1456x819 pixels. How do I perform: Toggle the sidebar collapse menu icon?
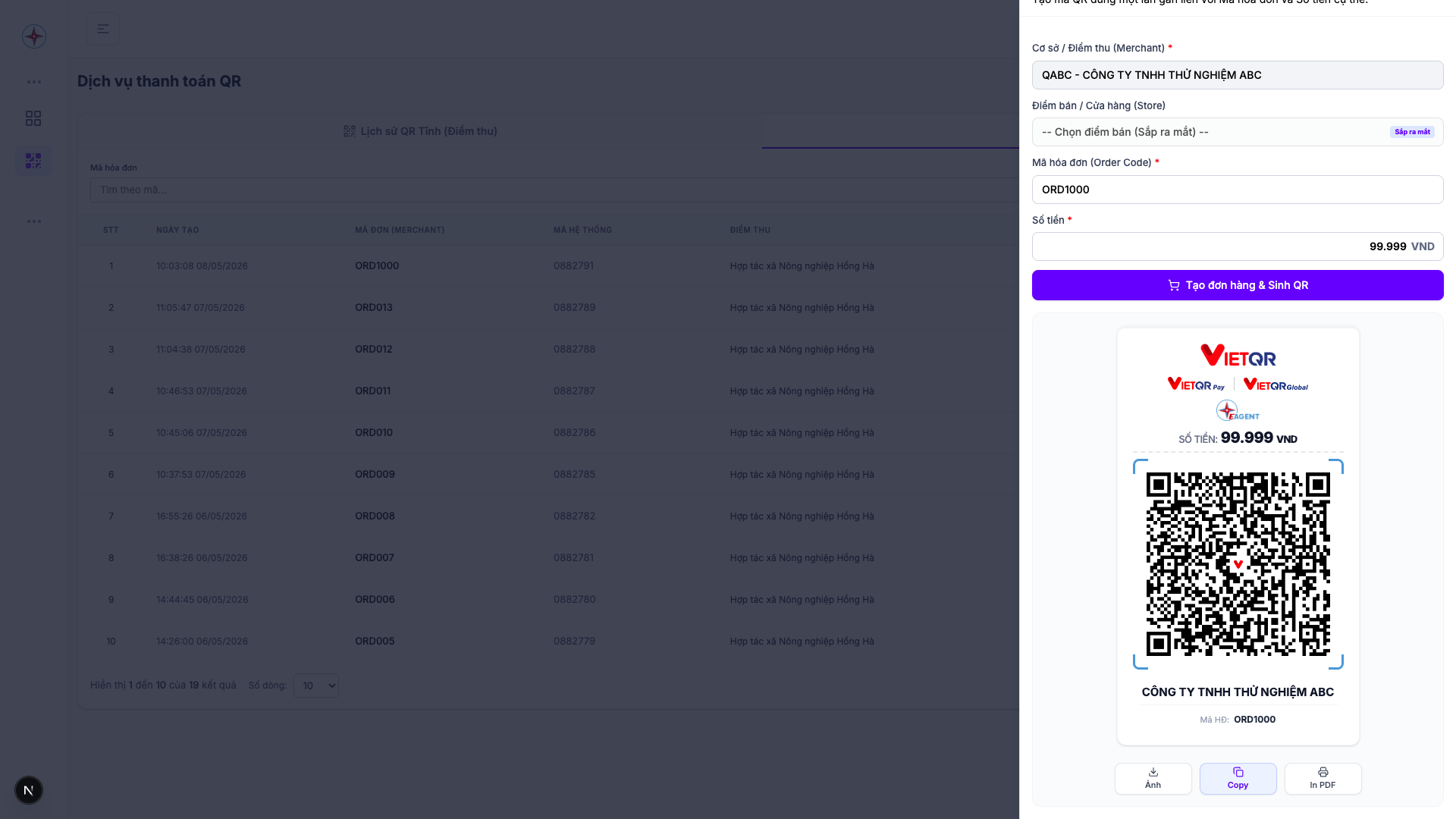click(x=103, y=29)
